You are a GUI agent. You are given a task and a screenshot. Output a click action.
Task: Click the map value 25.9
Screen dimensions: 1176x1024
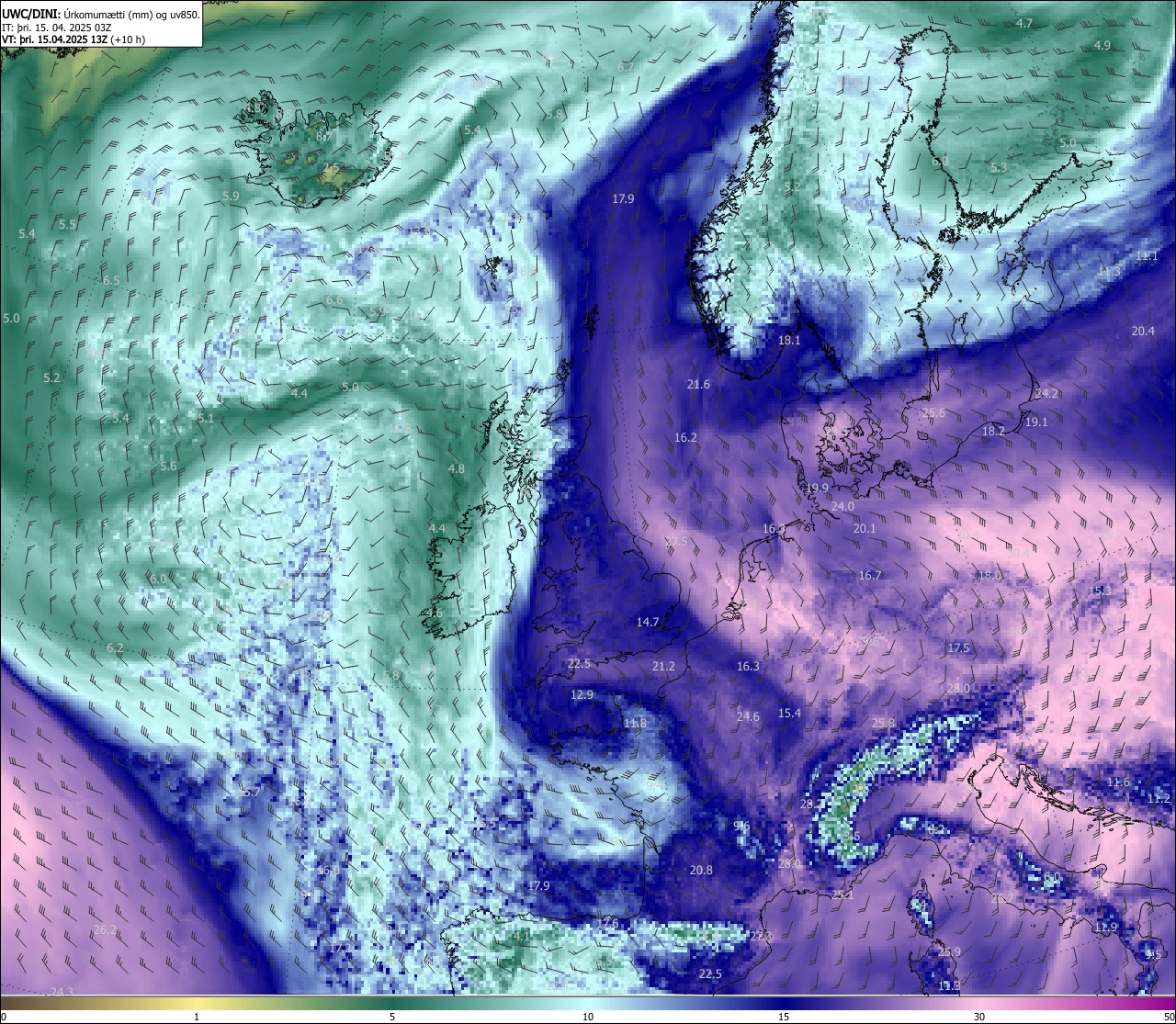click(x=949, y=951)
